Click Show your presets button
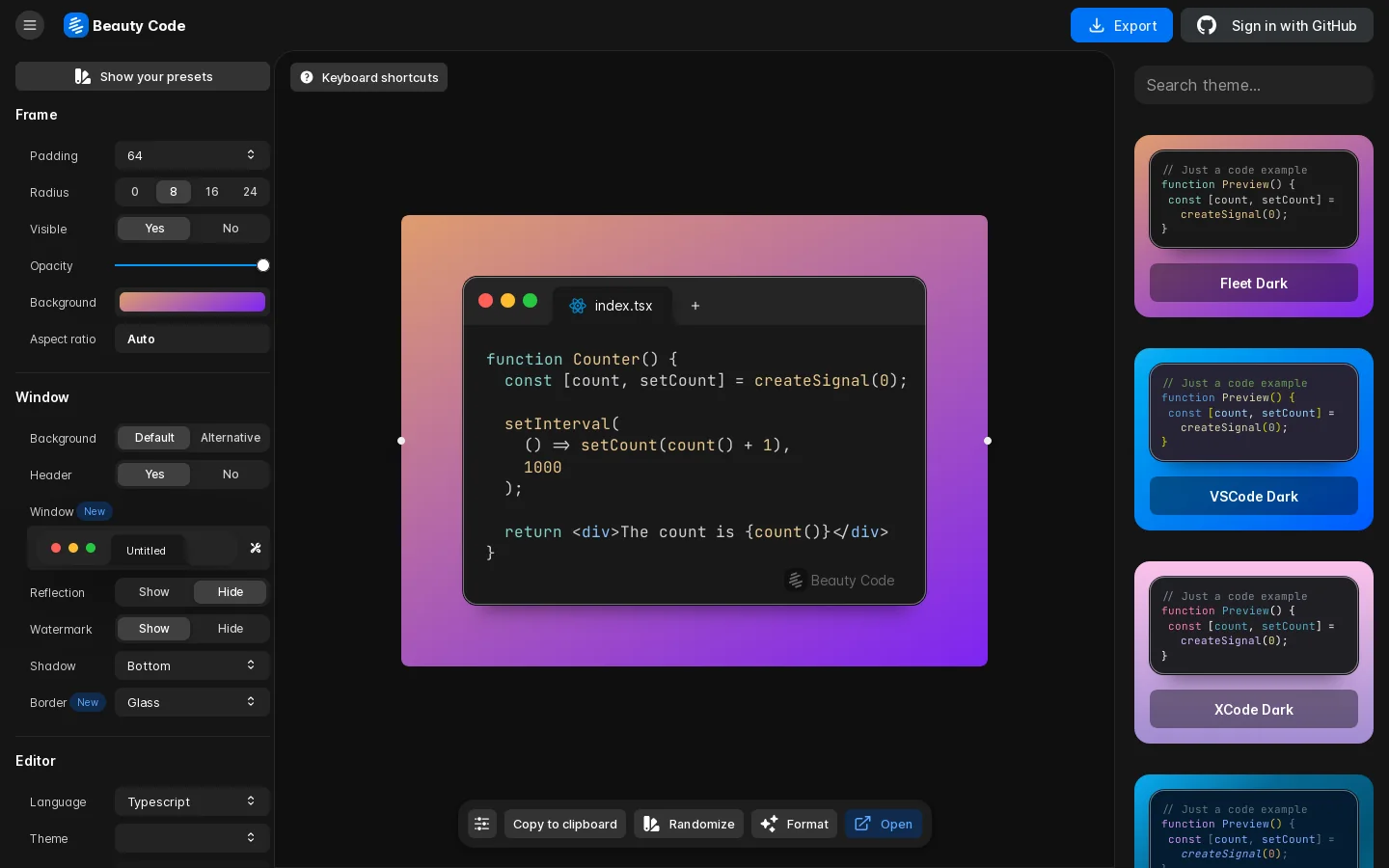1389x868 pixels. coord(143,76)
